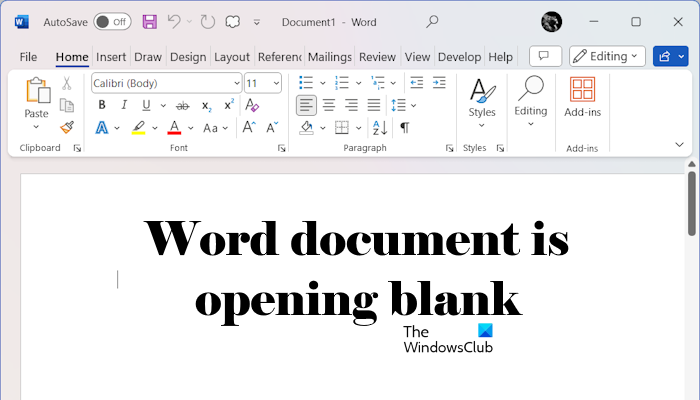Apply the red font color swatch
Viewport: 700px width, 400px height.
174,127
